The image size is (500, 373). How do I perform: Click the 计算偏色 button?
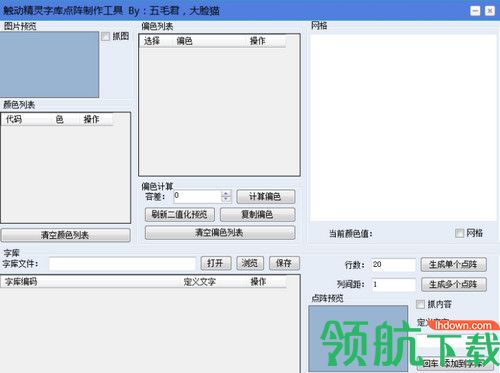click(266, 197)
